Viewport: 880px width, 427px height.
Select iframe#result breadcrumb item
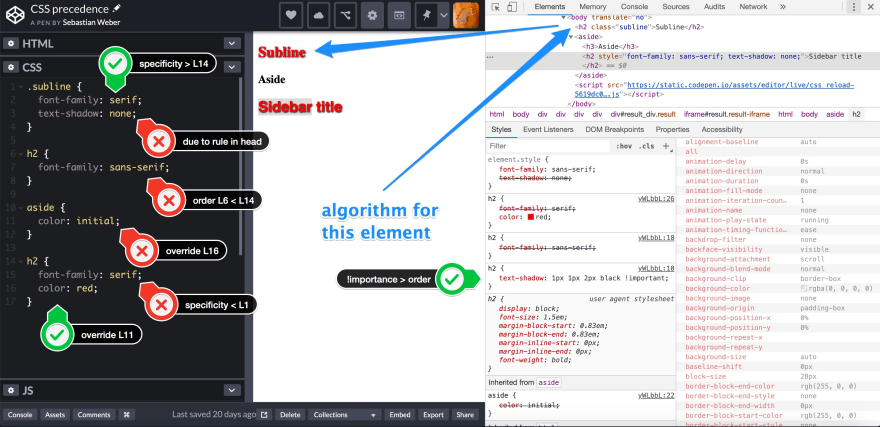pyautogui.click(x=725, y=114)
